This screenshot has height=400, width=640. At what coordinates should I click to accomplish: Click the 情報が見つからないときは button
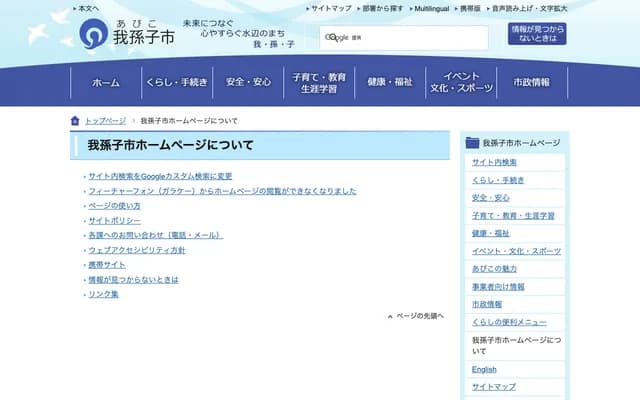click(537, 33)
